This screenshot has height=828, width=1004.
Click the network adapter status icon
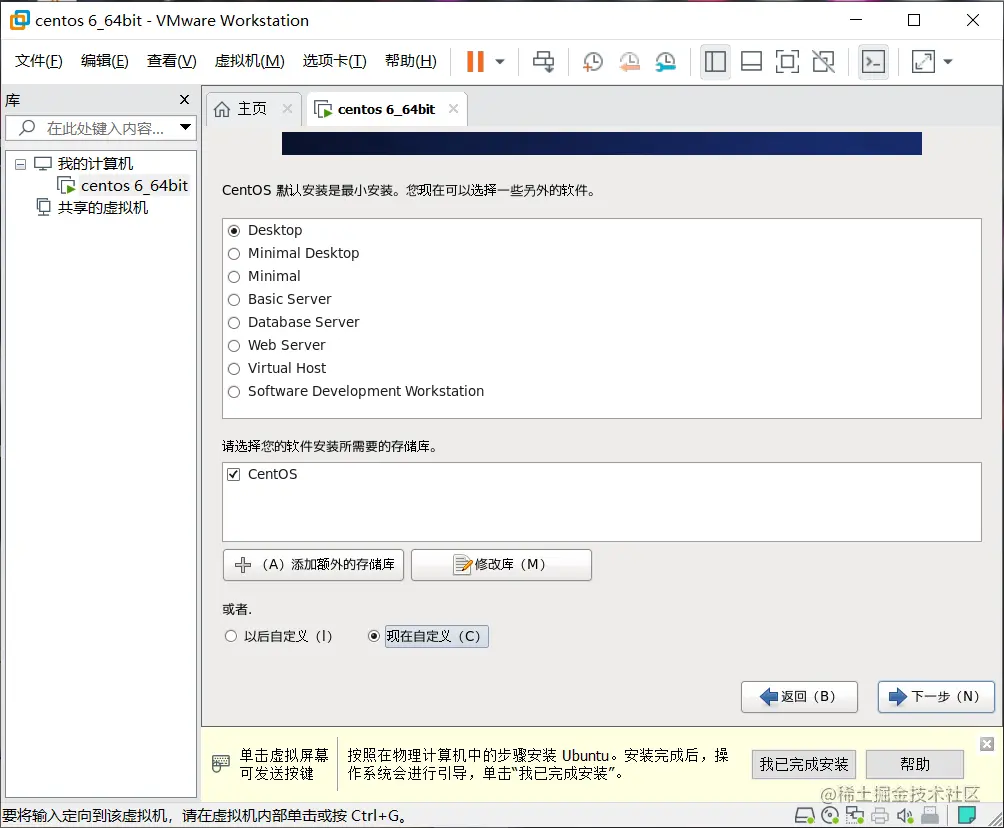855,815
